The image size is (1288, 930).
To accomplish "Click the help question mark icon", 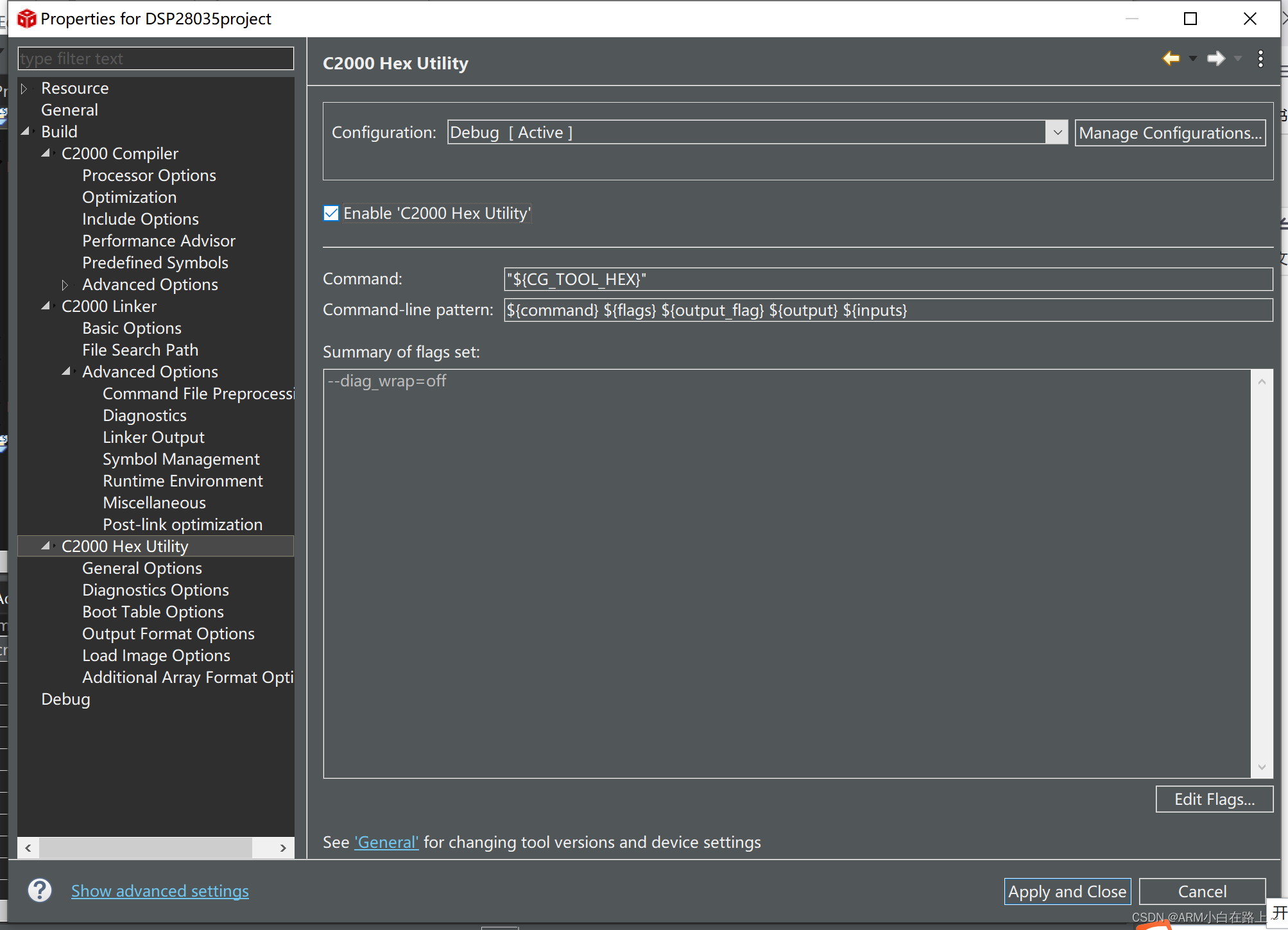I will pyautogui.click(x=40, y=890).
